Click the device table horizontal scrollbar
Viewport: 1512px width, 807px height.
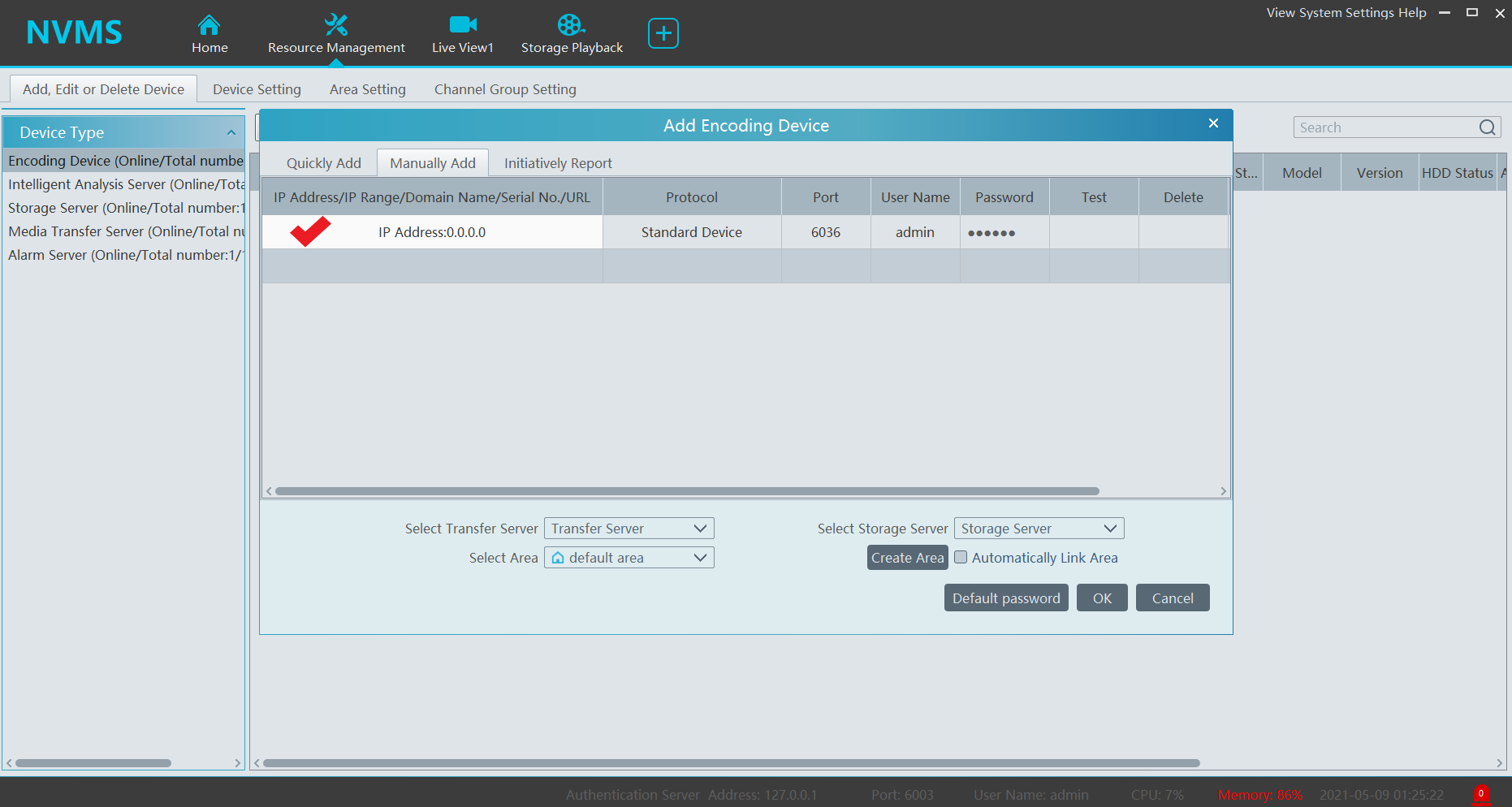coord(686,491)
